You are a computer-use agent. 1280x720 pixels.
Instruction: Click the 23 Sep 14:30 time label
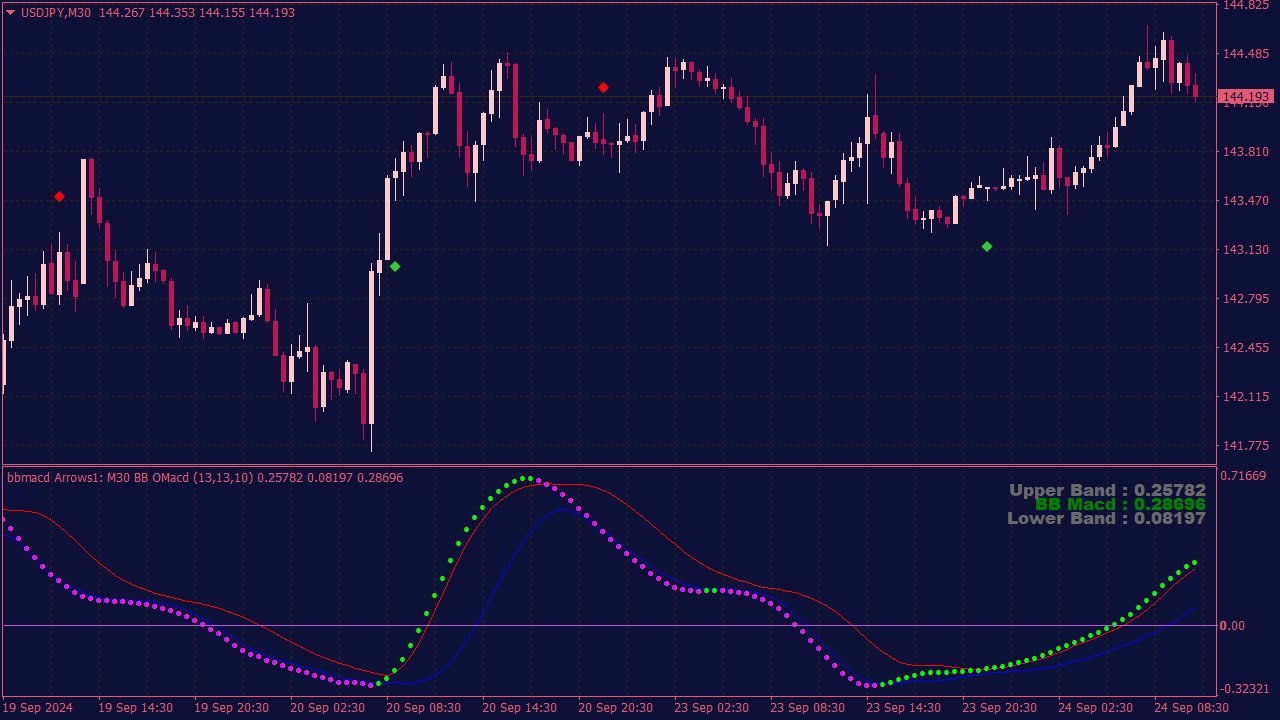[x=903, y=708]
